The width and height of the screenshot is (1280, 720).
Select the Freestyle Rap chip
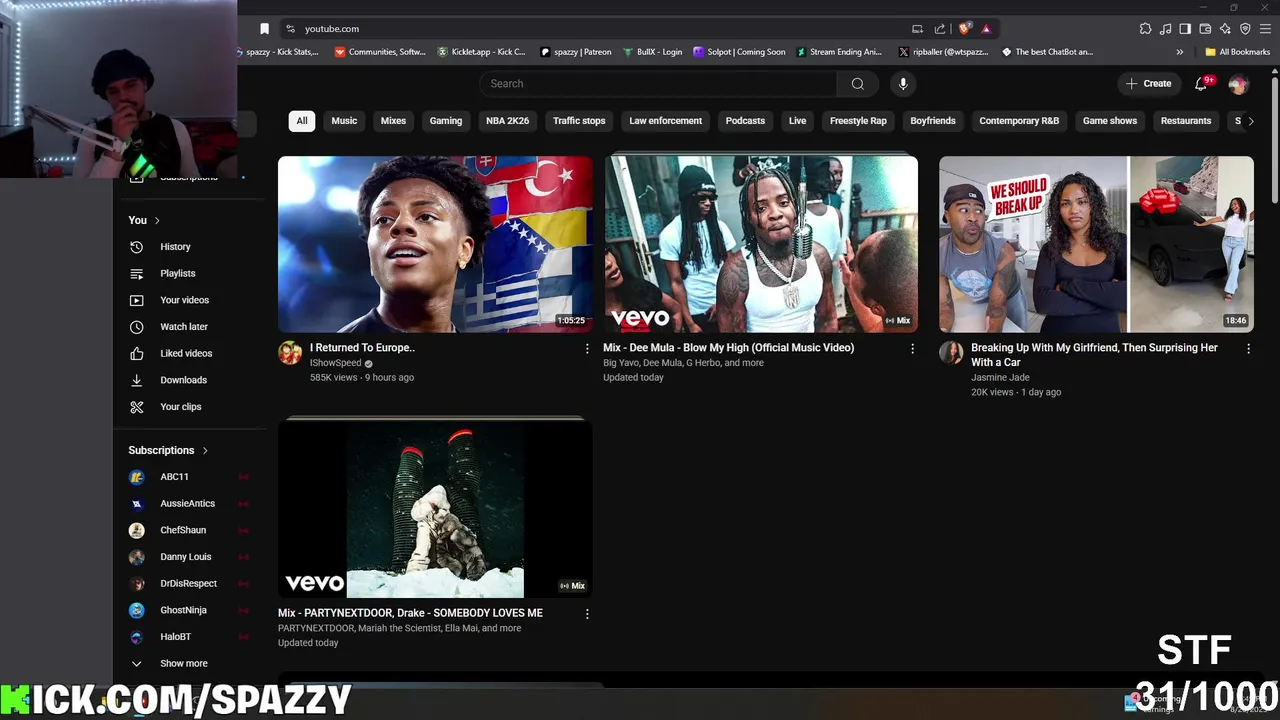[x=858, y=121]
